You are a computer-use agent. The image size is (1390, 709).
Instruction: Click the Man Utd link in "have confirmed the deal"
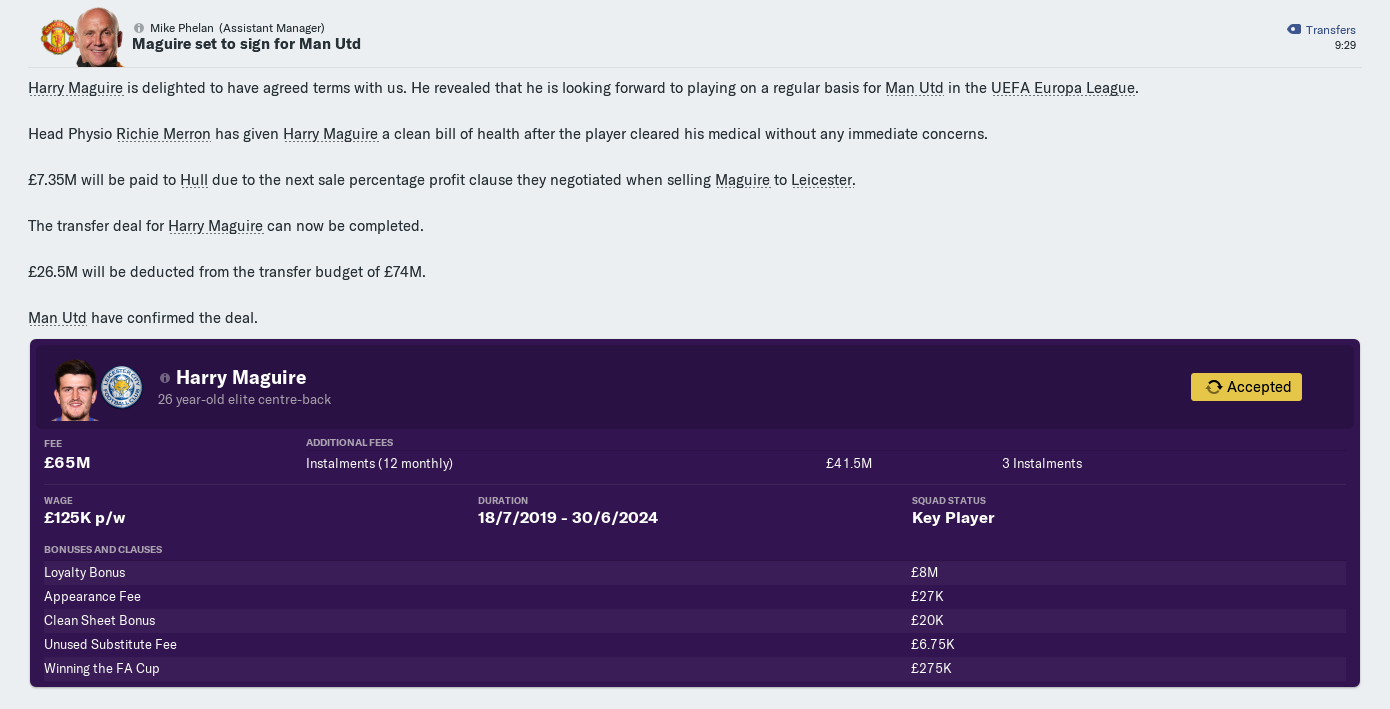[57, 318]
